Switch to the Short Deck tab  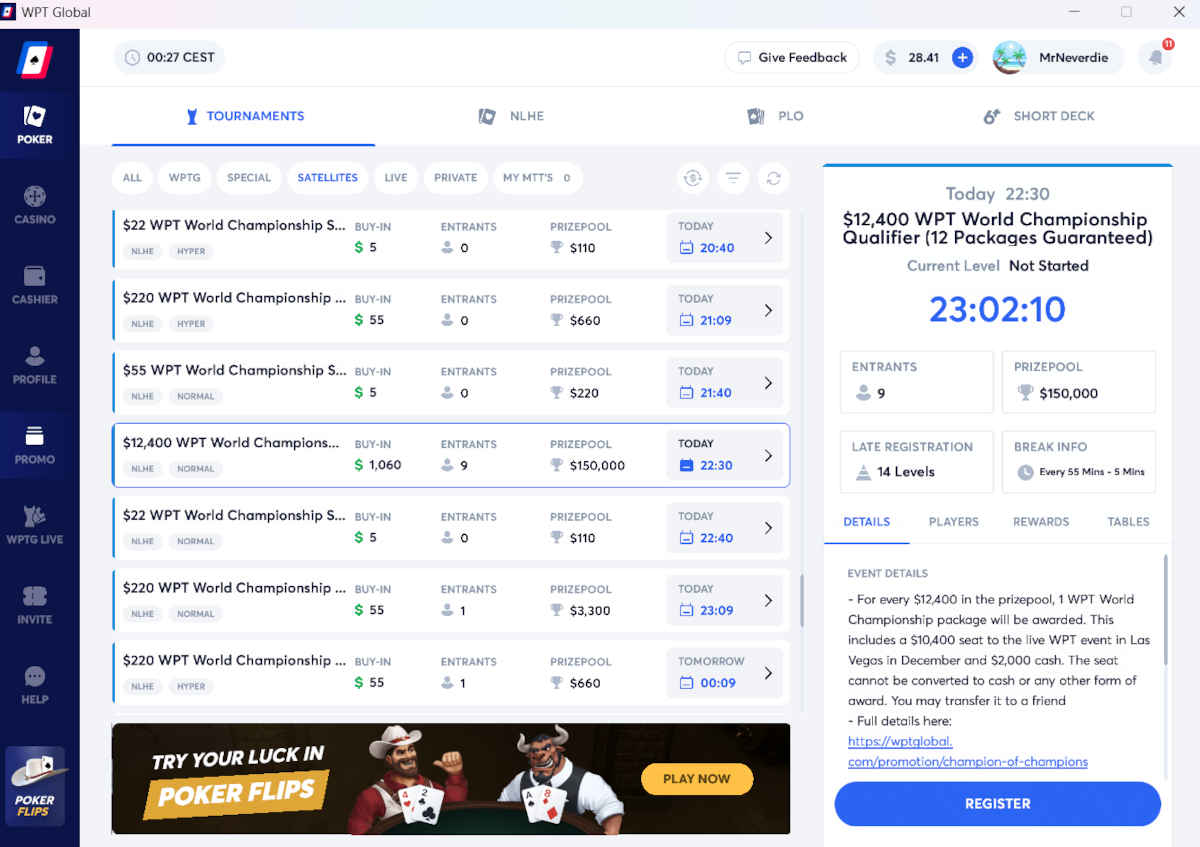coord(1039,116)
